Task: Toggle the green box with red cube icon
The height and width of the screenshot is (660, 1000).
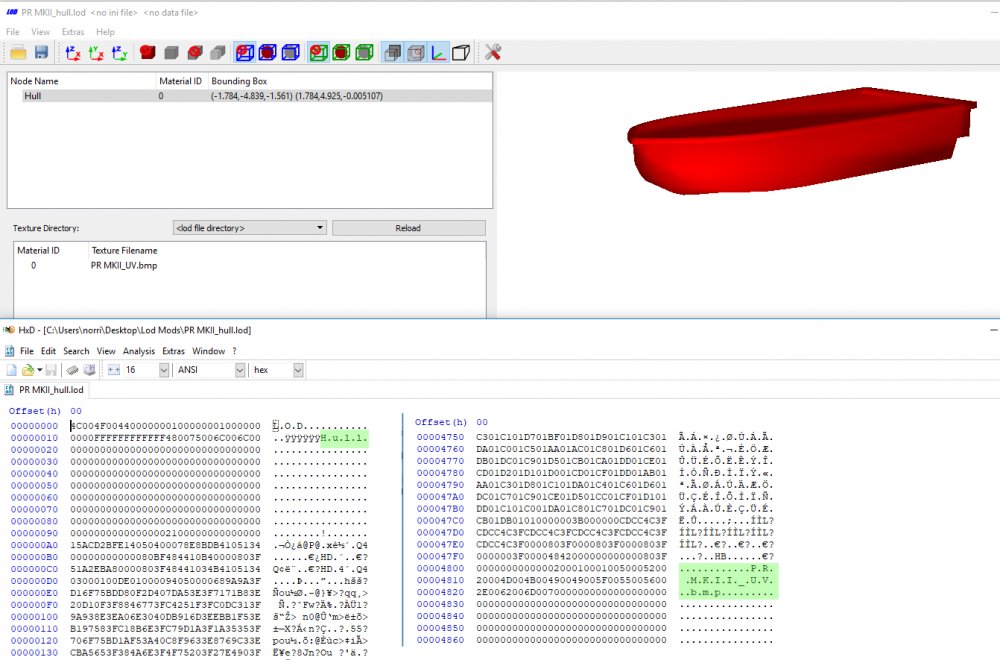Action: (x=341, y=52)
